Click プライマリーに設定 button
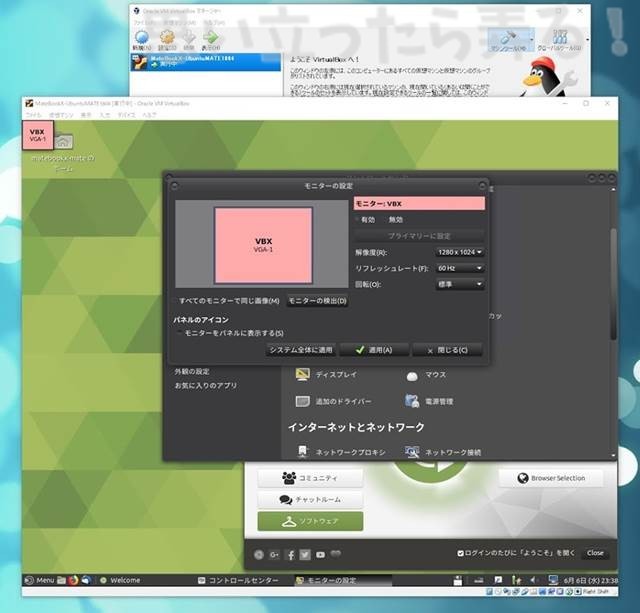The height and width of the screenshot is (613, 640). click(x=419, y=236)
